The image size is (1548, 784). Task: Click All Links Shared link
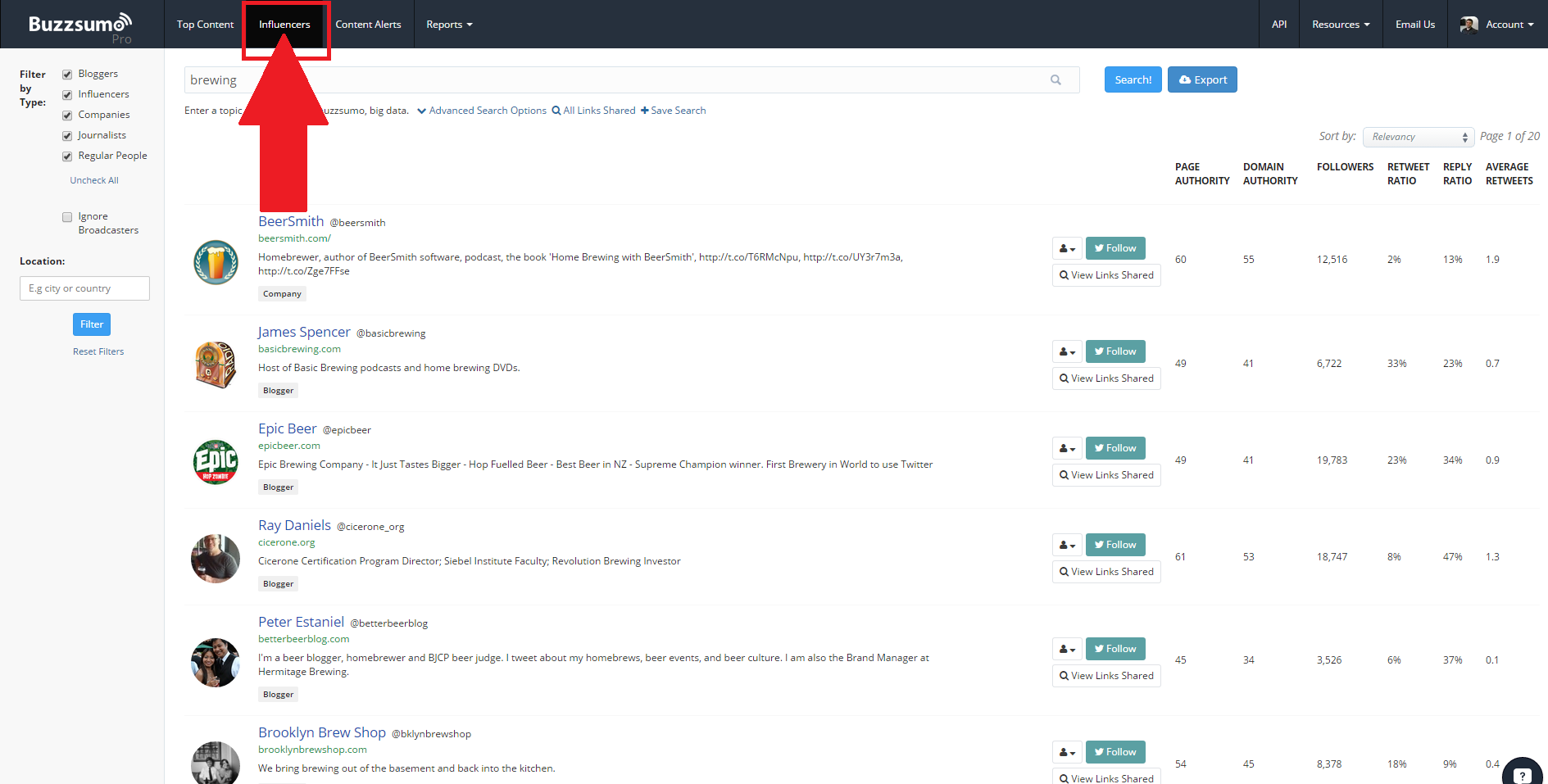tap(594, 111)
